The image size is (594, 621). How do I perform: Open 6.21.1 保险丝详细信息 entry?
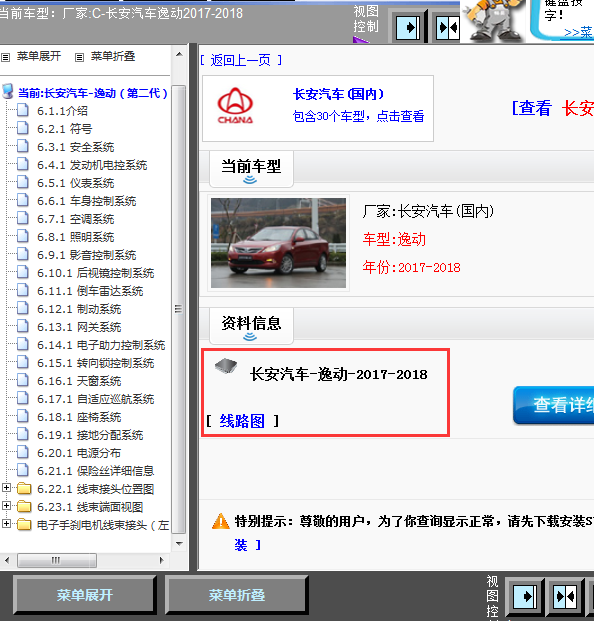click(x=95, y=471)
